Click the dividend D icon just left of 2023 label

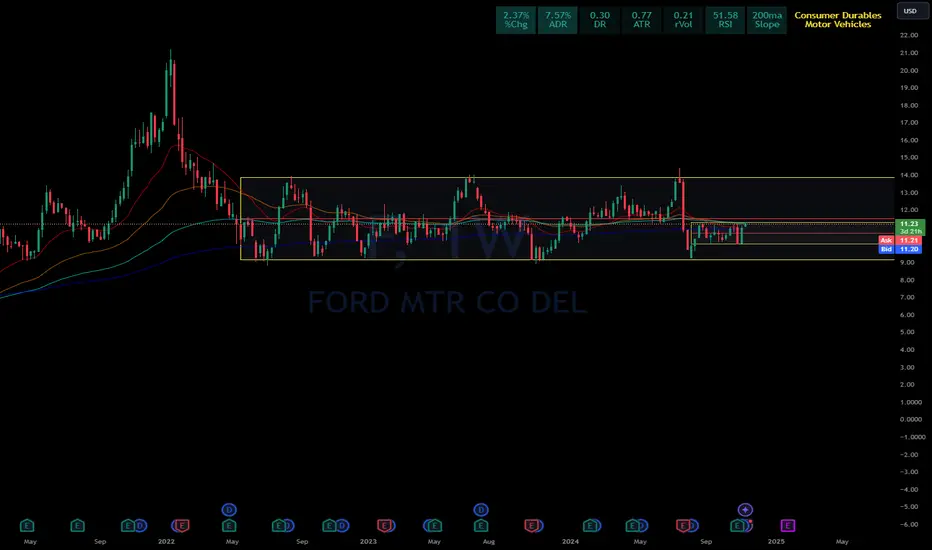342,526
